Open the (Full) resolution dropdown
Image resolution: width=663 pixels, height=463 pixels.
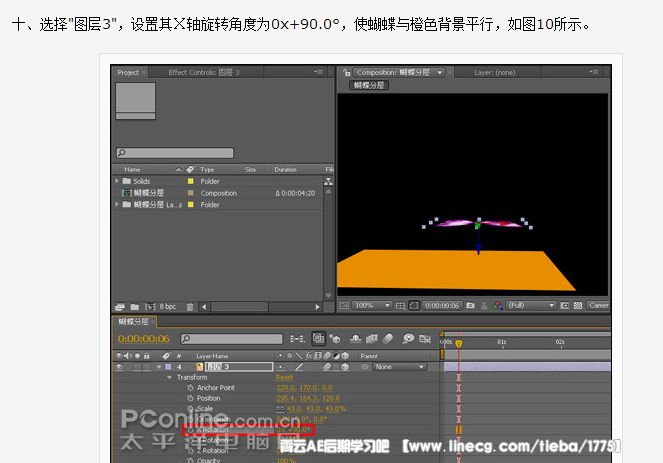click(x=531, y=305)
